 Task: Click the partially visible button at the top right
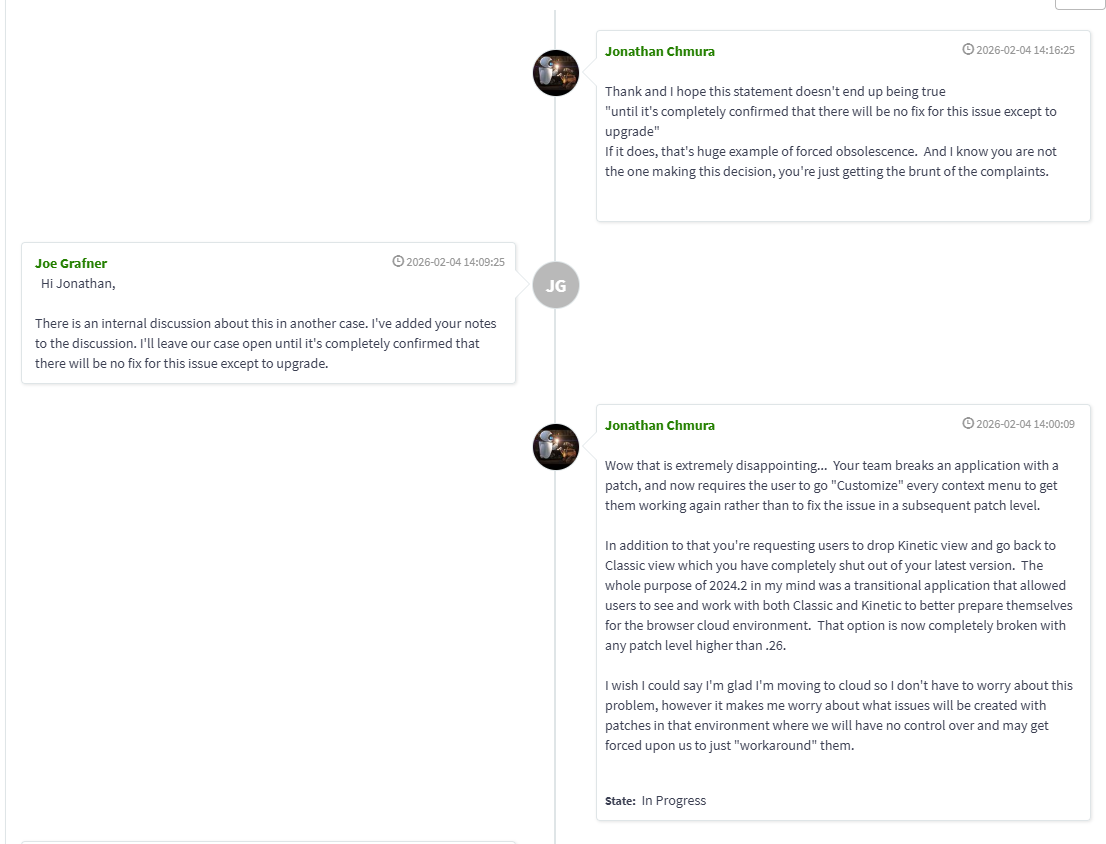click(1079, 4)
